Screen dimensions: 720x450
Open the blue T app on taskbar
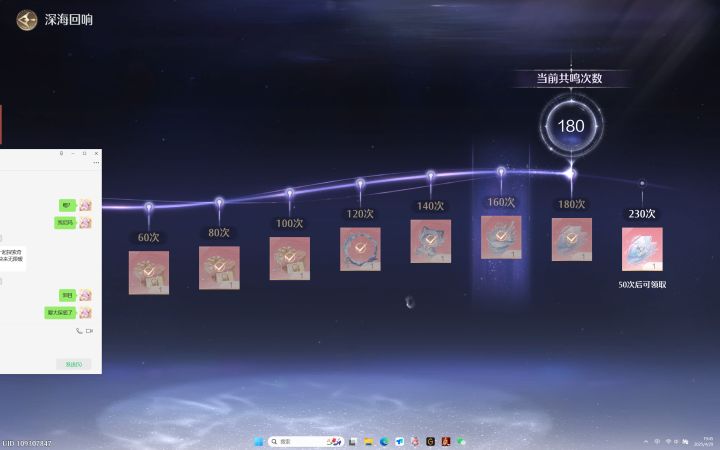point(400,442)
